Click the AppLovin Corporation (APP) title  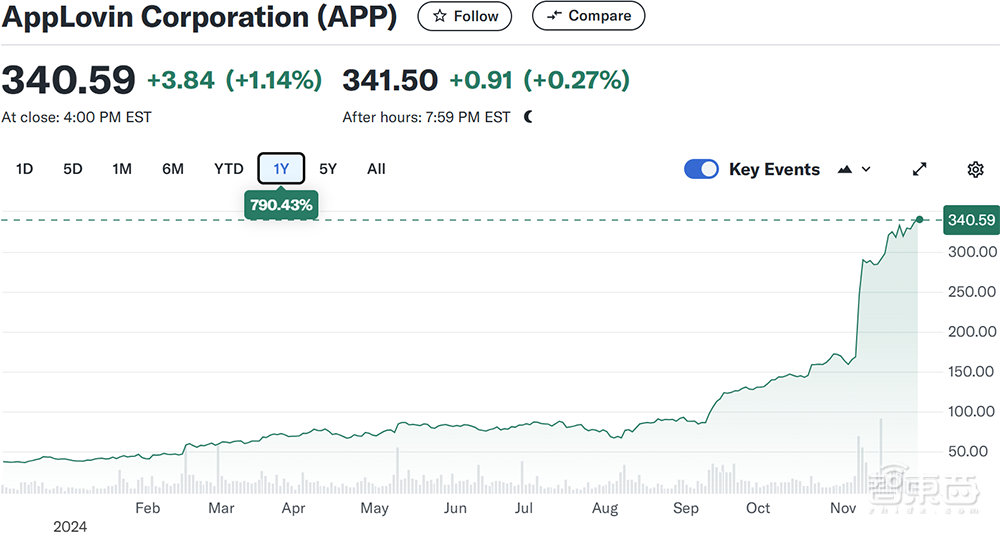(x=199, y=17)
